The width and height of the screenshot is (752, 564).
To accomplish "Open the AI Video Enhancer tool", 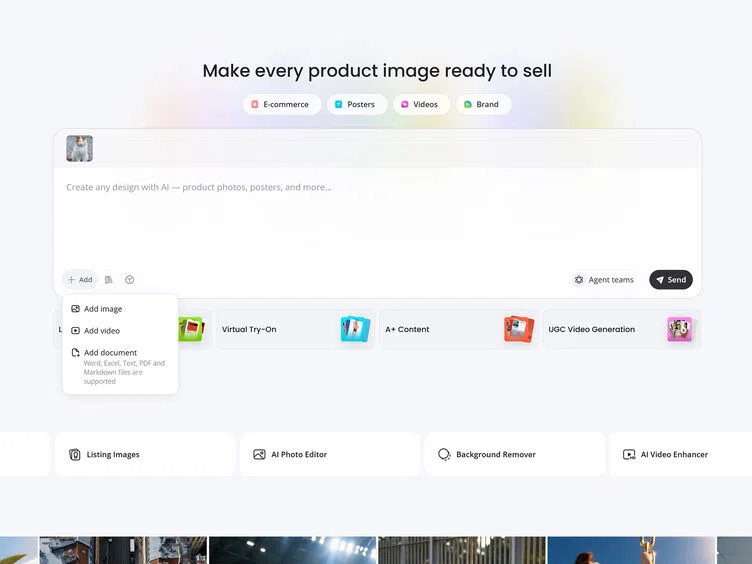I will tap(681, 454).
